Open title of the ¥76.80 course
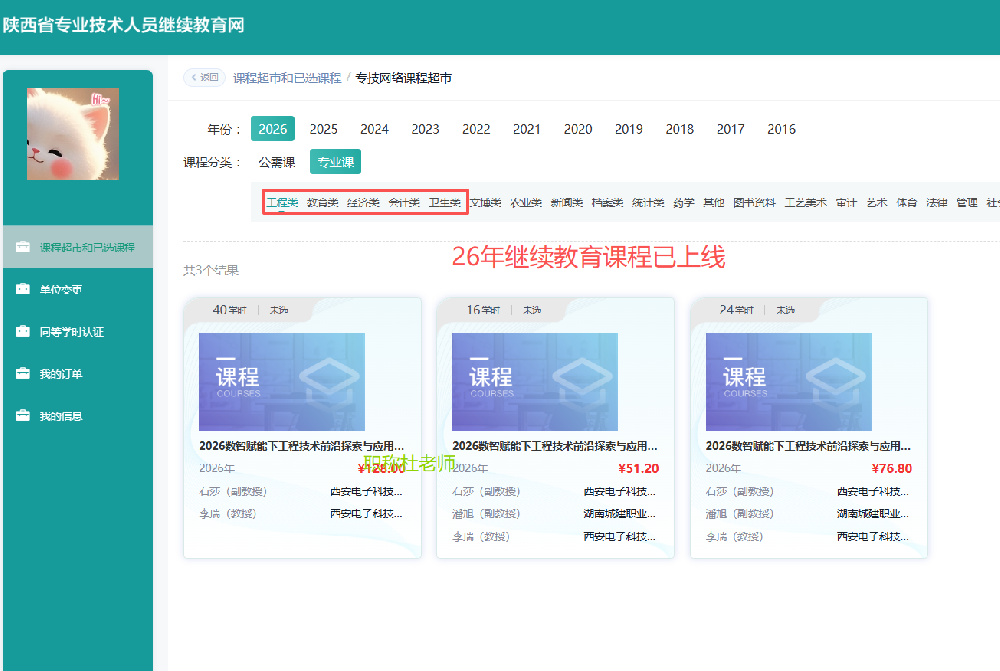The width and height of the screenshot is (1000, 671). click(808, 446)
